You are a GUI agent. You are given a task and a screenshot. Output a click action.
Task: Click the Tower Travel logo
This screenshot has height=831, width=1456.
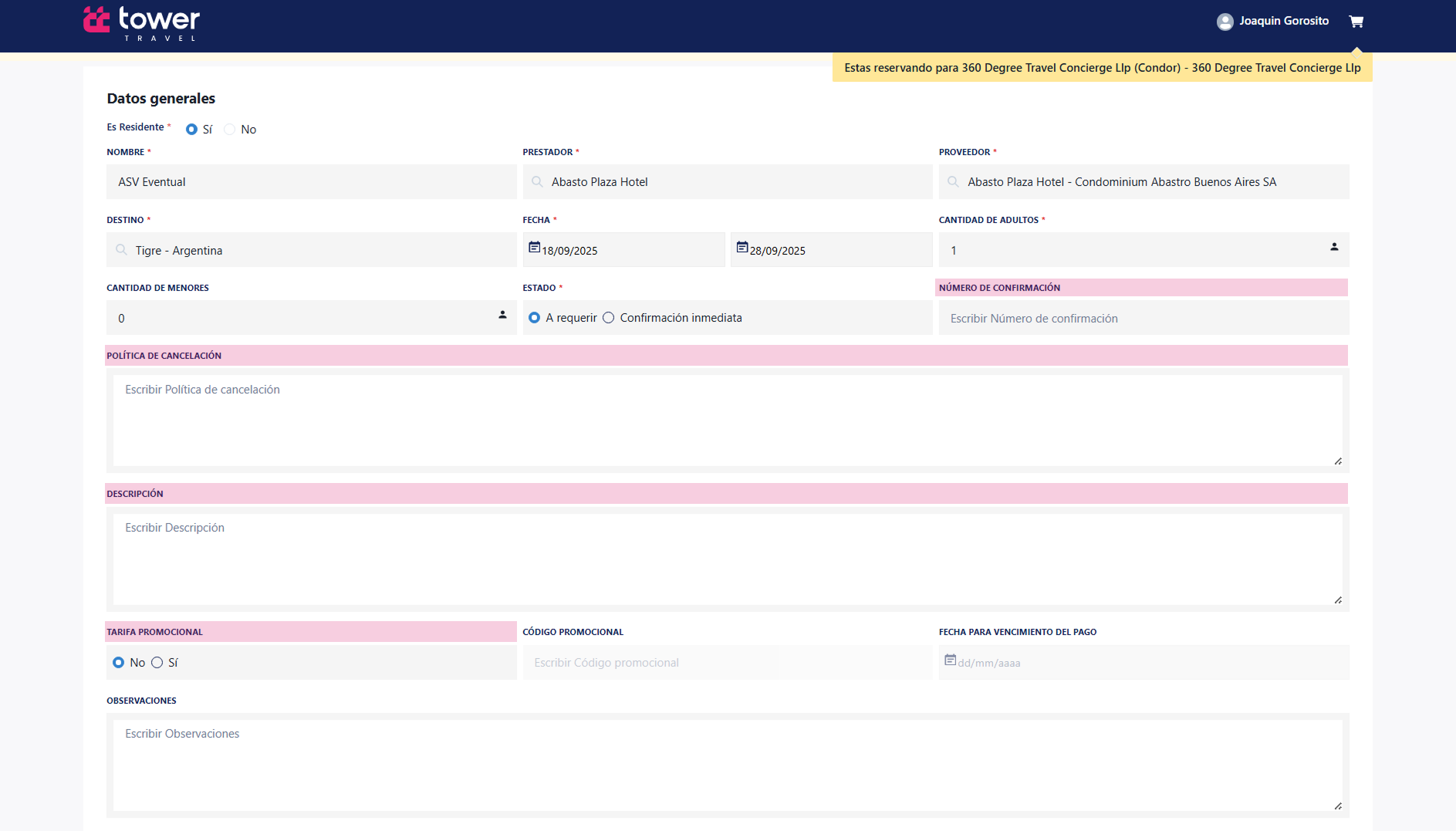[142, 23]
